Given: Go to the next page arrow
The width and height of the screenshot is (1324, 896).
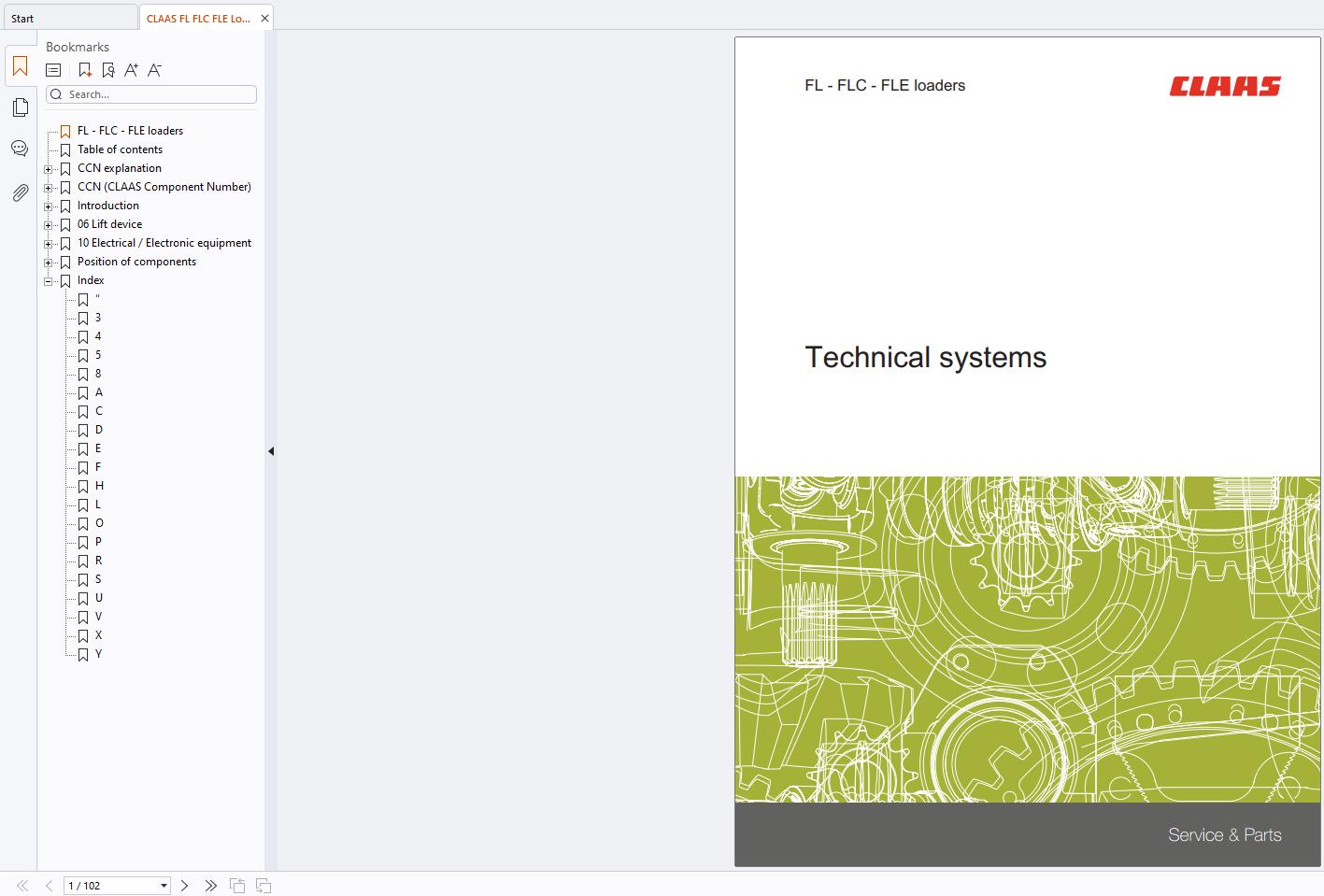Looking at the screenshot, I should [x=184, y=886].
